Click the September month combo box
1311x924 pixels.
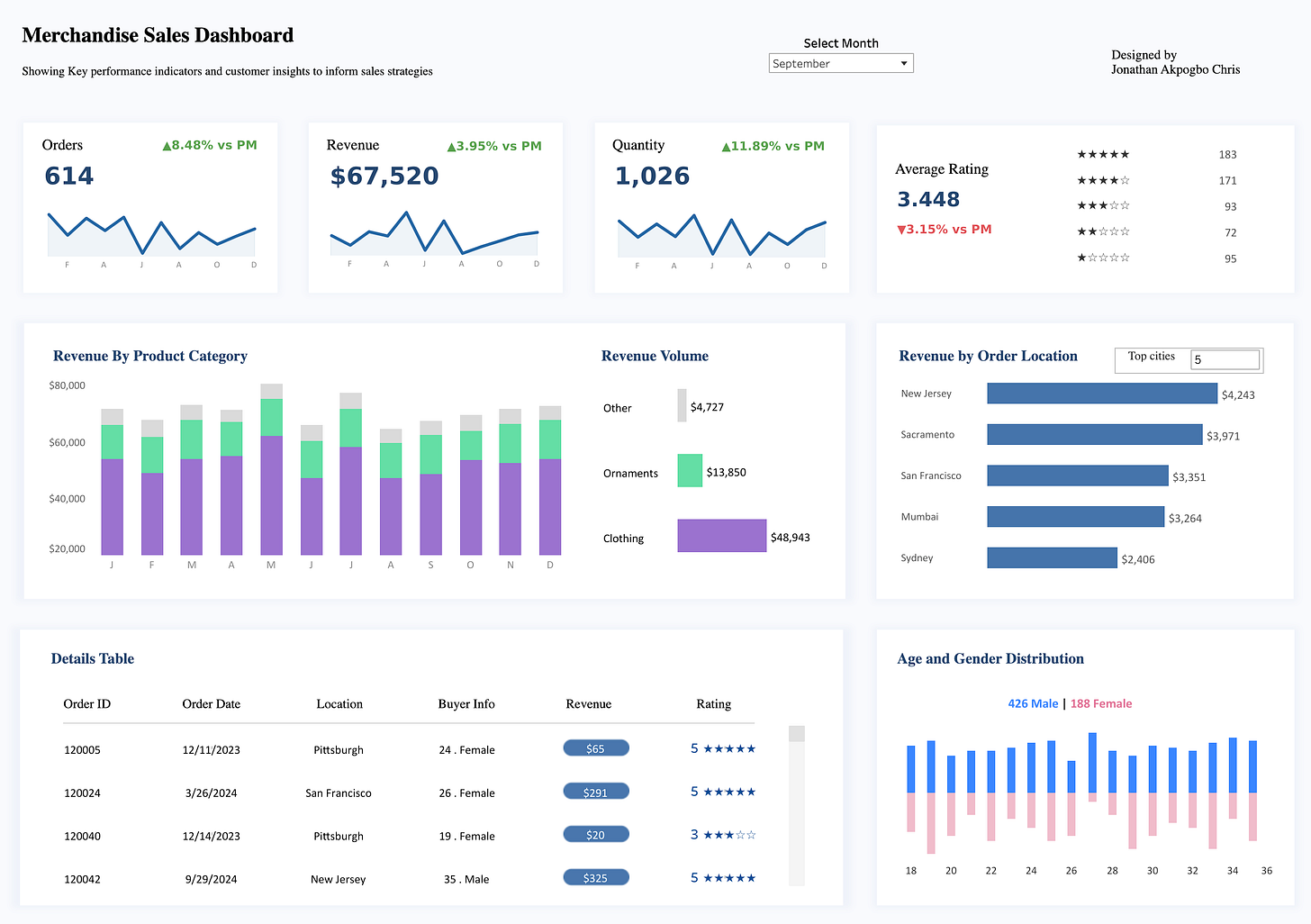tap(841, 63)
